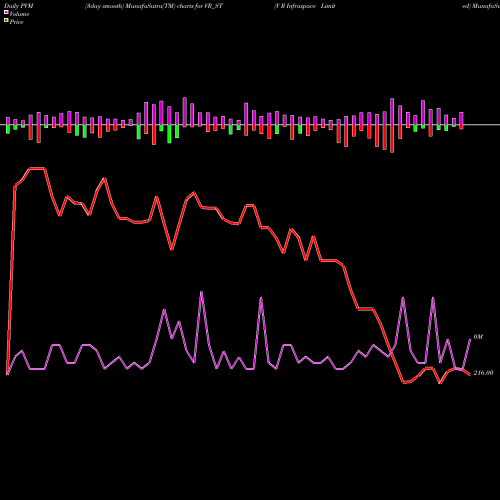Click the Price legend swatch
500x500 pixels.
coord(6,20)
